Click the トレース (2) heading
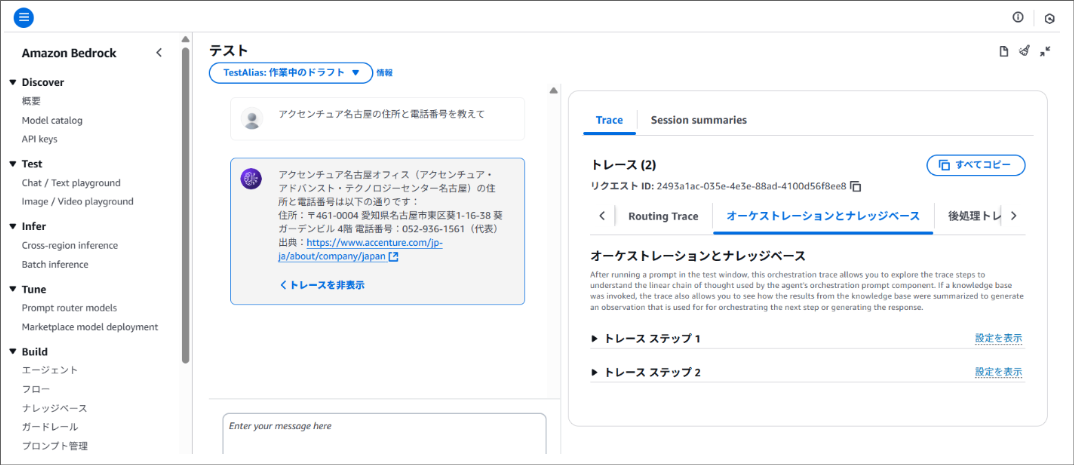 pyautogui.click(x=623, y=165)
